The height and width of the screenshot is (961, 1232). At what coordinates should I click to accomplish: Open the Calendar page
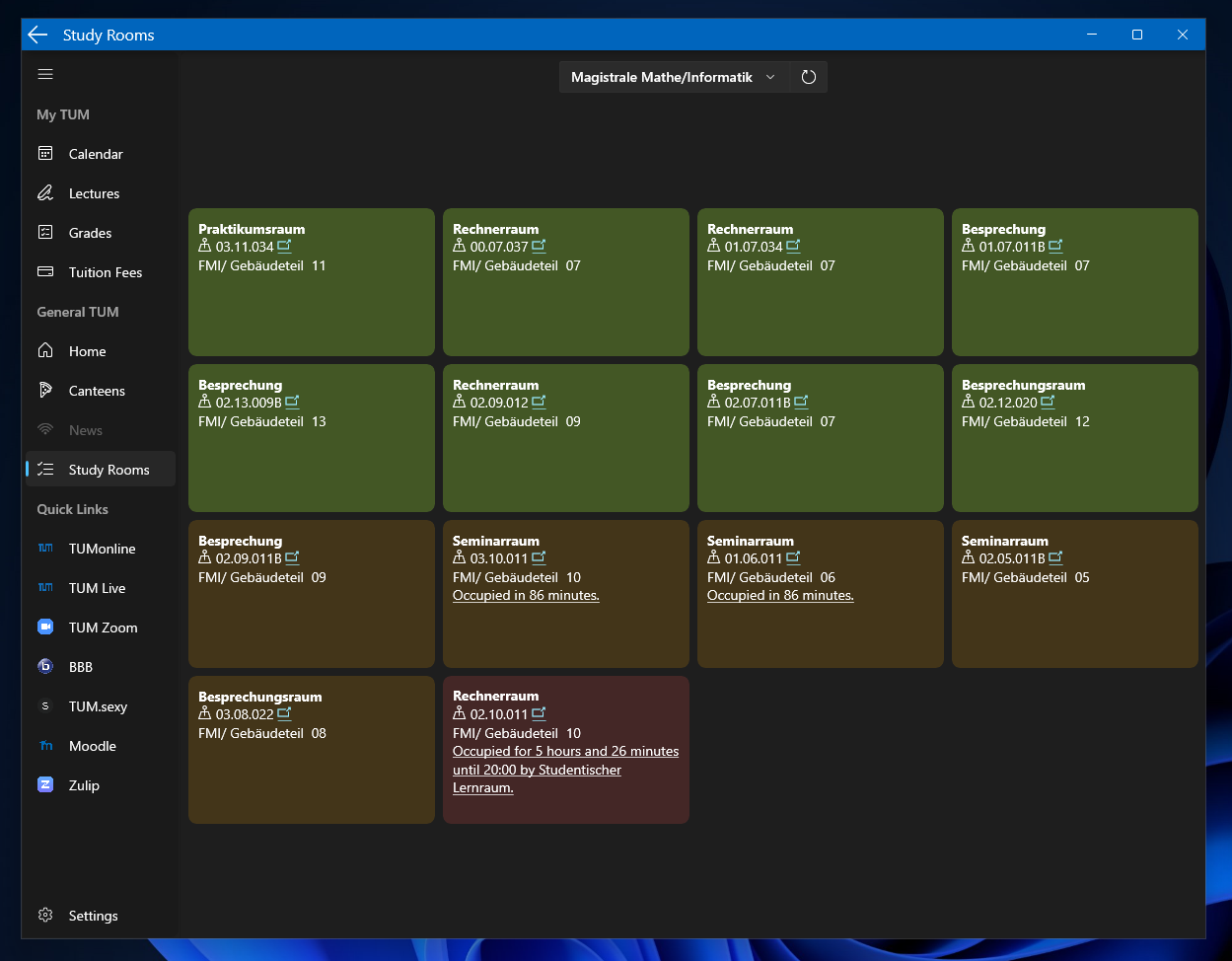click(96, 154)
